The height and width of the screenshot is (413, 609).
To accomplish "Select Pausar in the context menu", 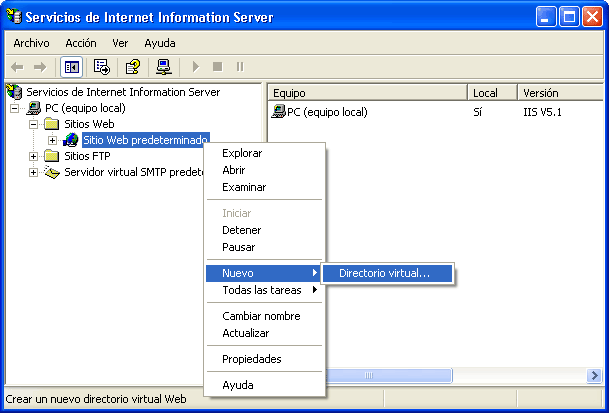I will coord(264,247).
